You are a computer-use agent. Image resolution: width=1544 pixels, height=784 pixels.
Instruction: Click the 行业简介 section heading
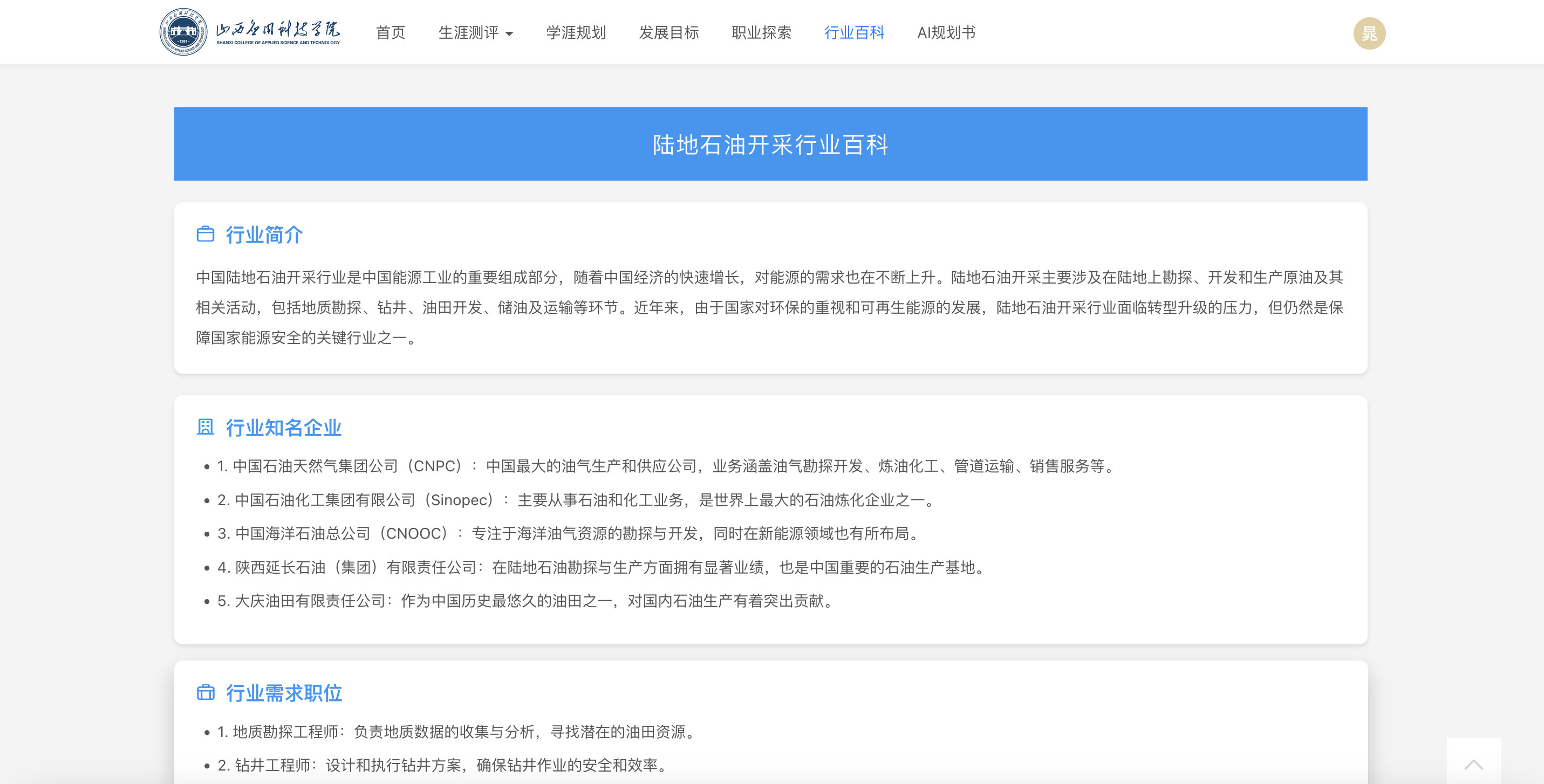point(264,235)
